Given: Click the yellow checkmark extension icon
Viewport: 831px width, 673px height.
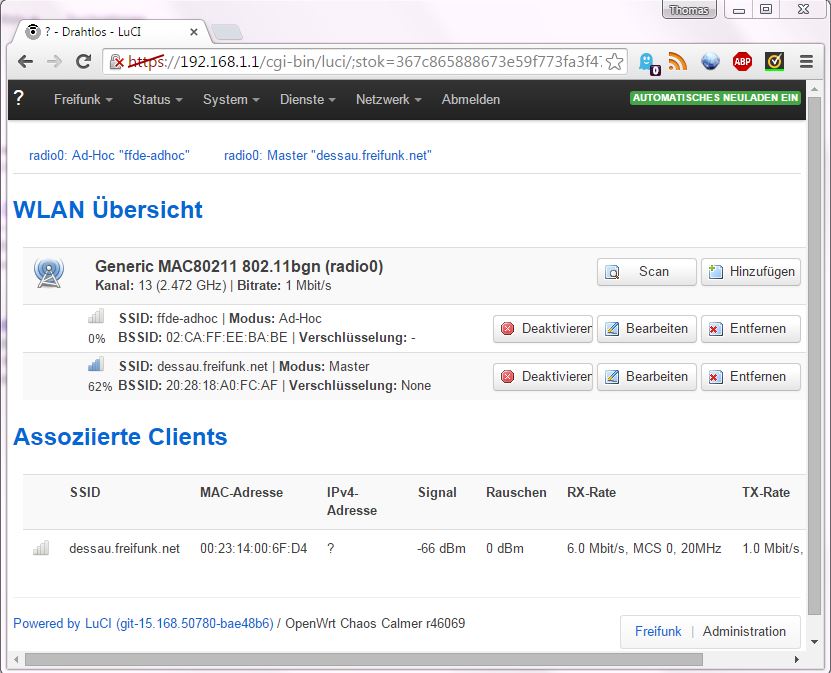Looking at the screenshot, I should coord(774,62).
